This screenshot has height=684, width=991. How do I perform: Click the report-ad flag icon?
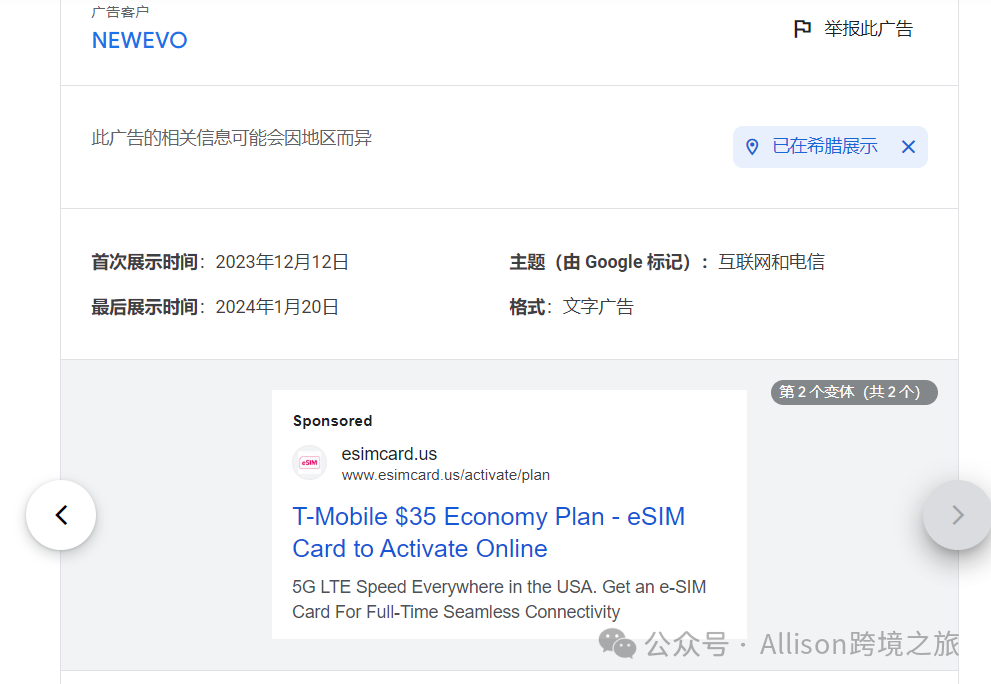click(x=802, y=29)
